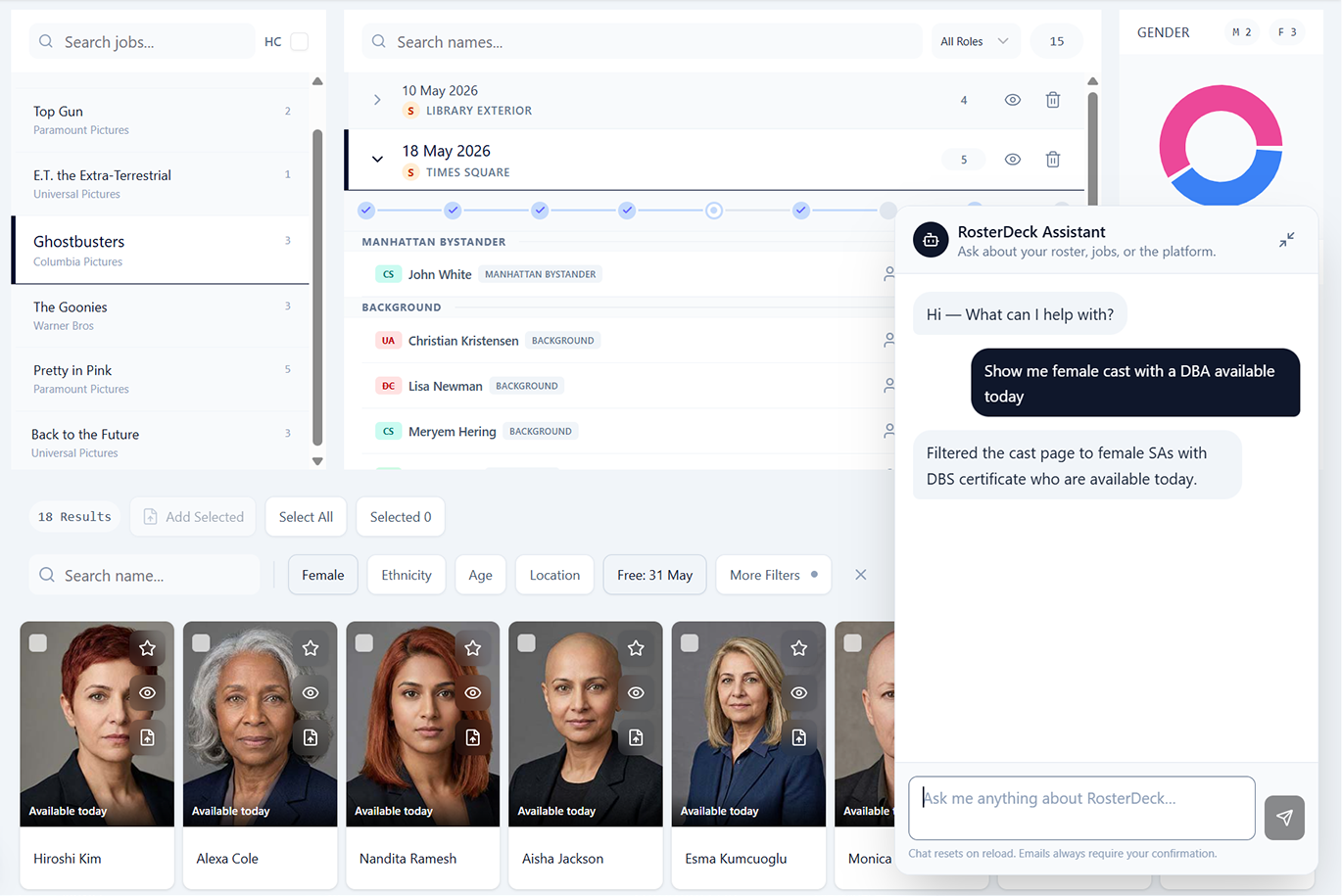Viewport: 1342px width, 896px height.
Task: Star Nandita Ramesh's cast card
Action: [473, 648]
